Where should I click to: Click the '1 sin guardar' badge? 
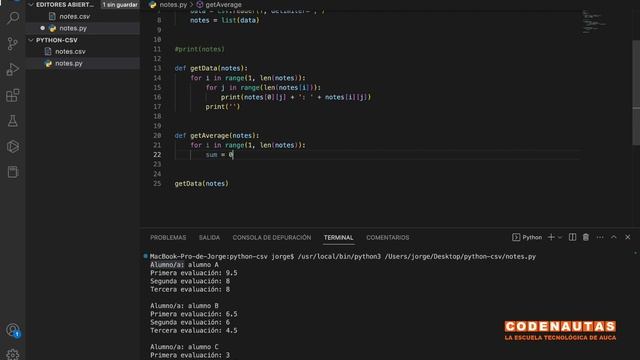click(120, 4)
